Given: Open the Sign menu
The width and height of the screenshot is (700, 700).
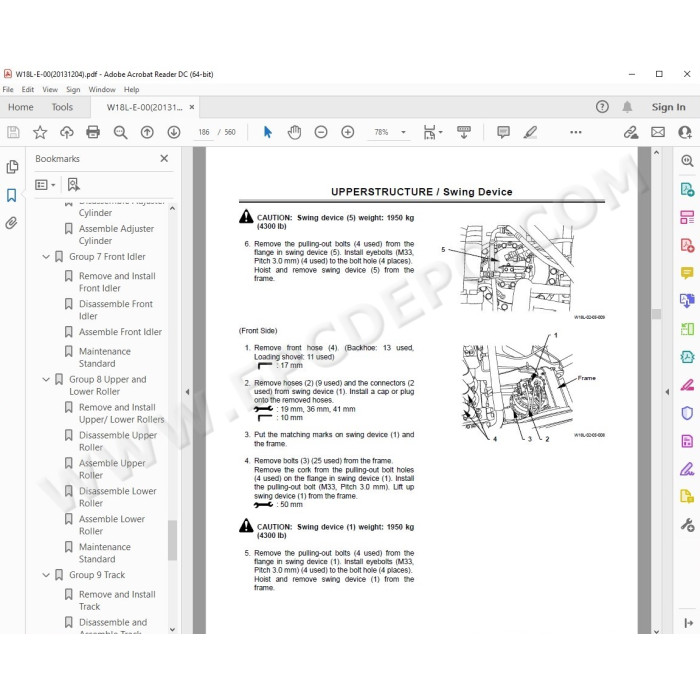Looking at the screenshot, I should coord(73,89).
